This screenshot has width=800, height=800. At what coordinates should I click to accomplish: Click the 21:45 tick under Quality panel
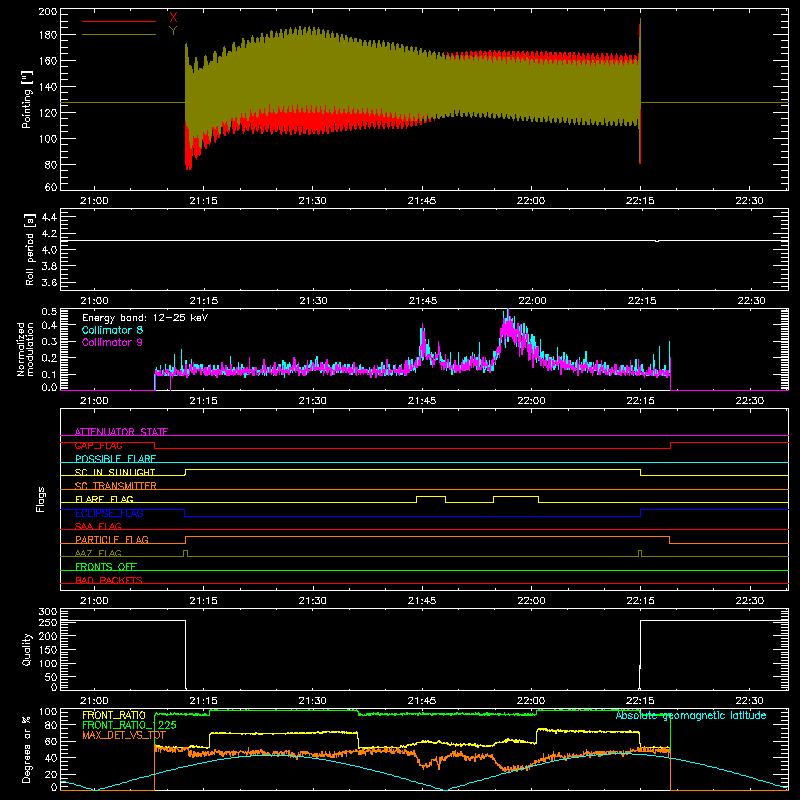coord(422,701)
